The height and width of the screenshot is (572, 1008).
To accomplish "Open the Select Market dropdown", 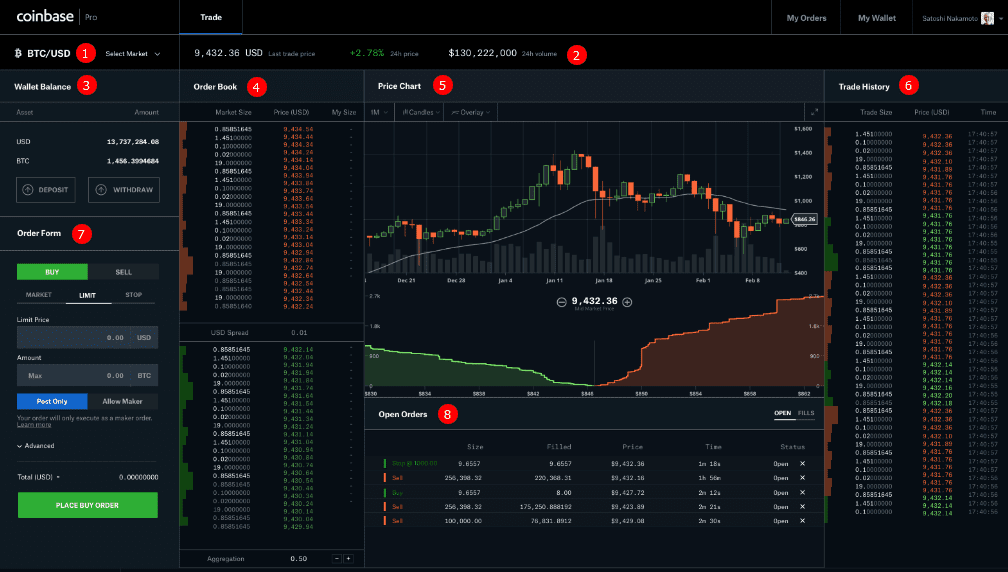I will click(x=133, y=53).
